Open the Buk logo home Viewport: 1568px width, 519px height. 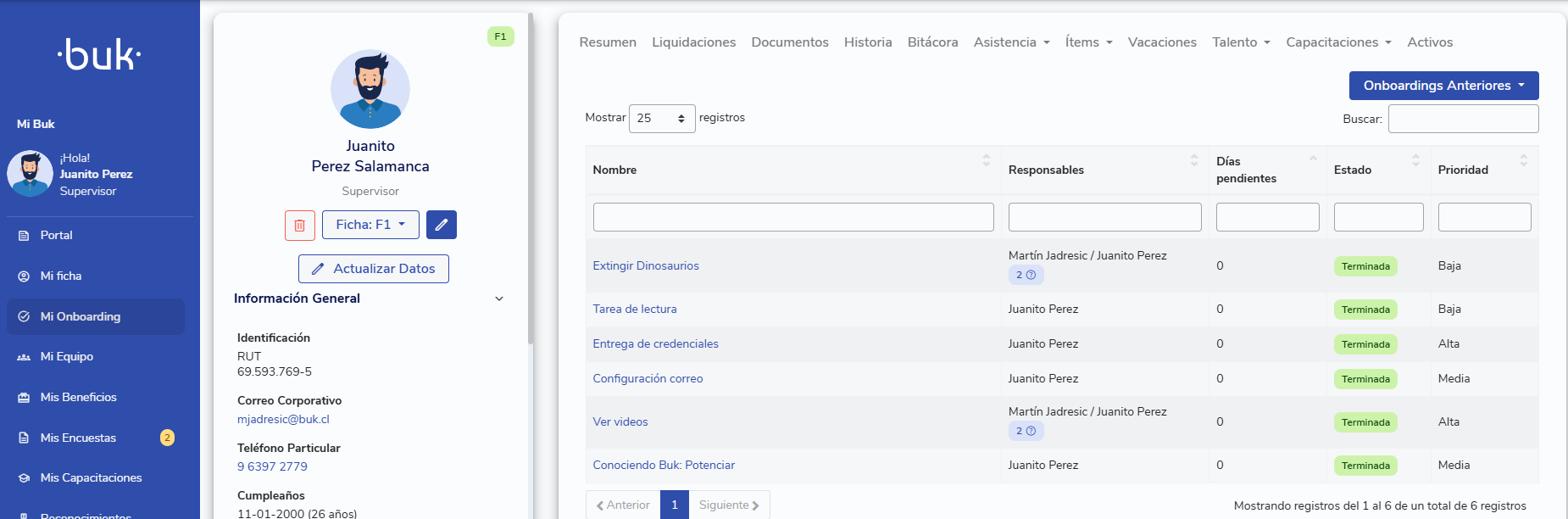pos(99,55)
